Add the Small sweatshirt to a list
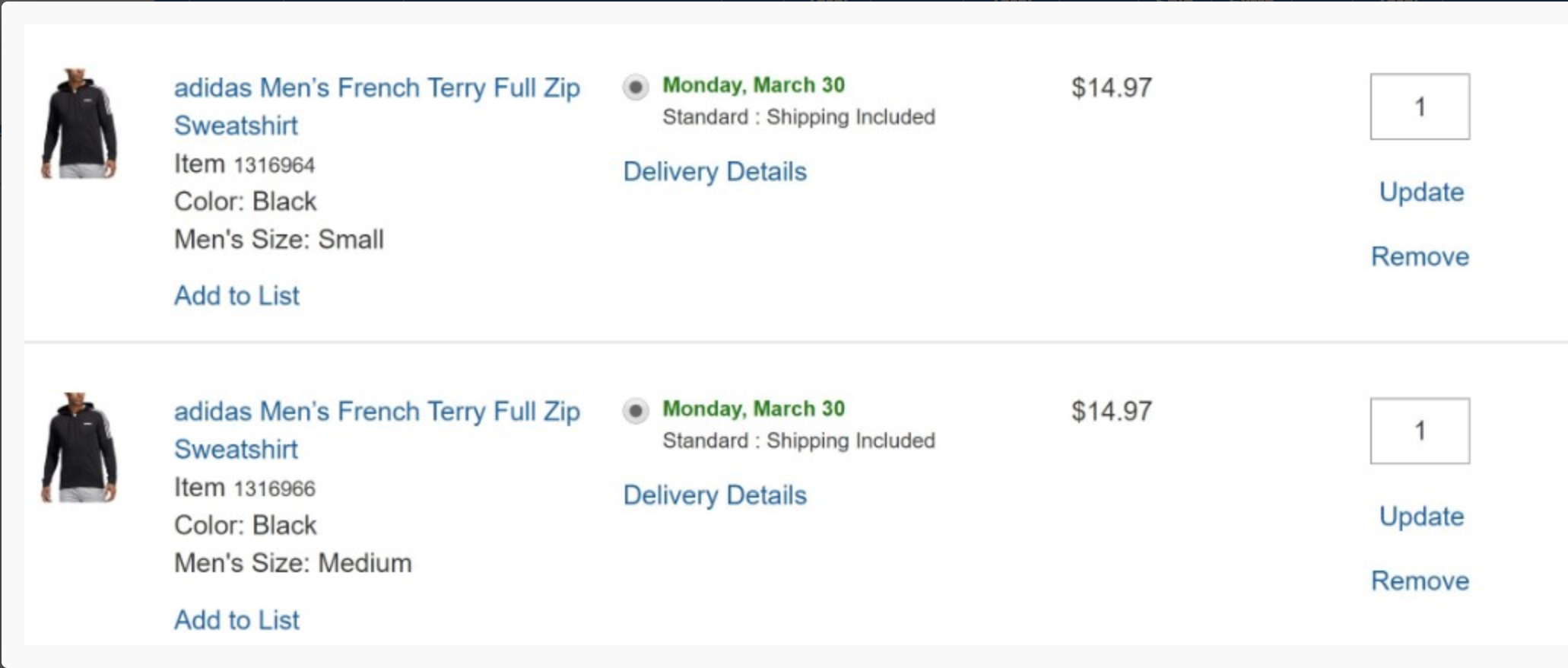Viewport: 1568px width, 668px height. click(x=236, y=295)
